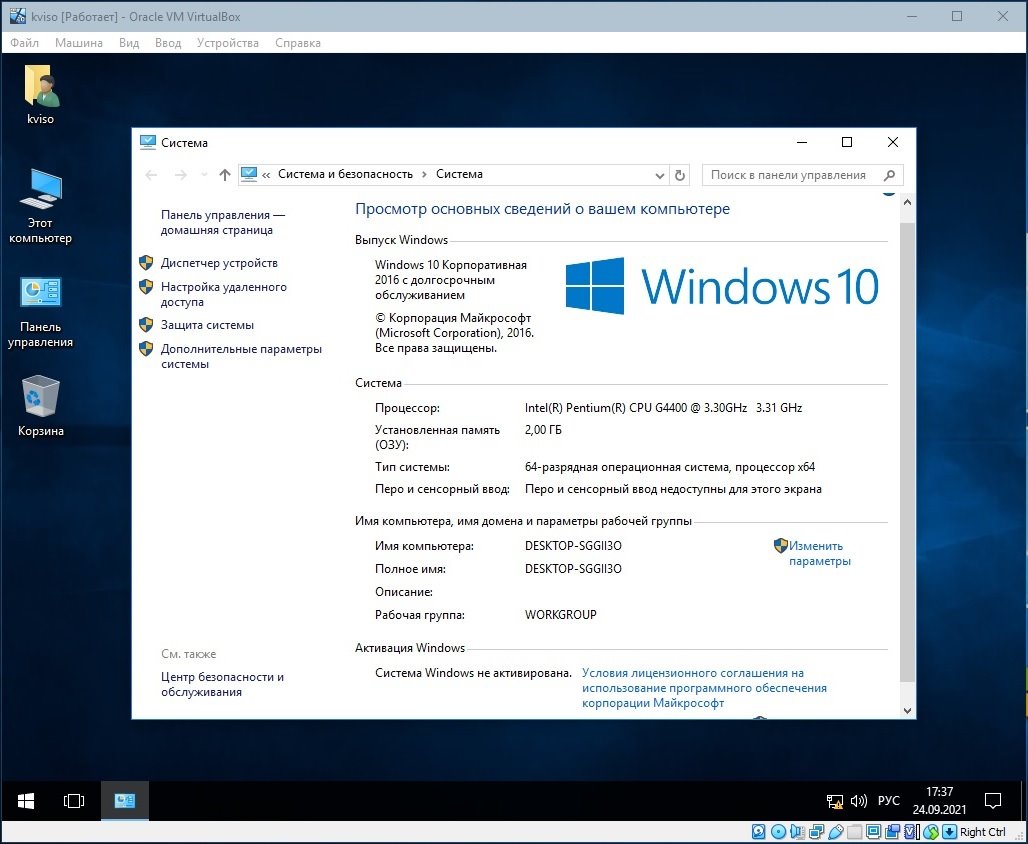Minimize the Система window
1028x844 pixels.
point(802,142)
